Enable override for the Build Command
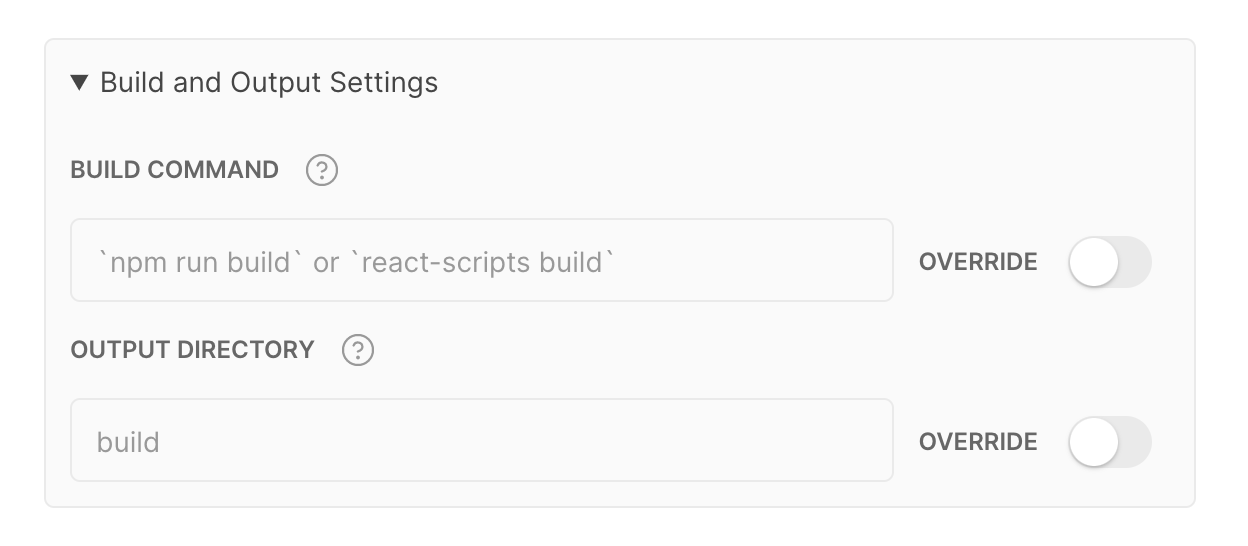Image resolution: width=1248 pixels, height=546 pixels. point(1109,262)
